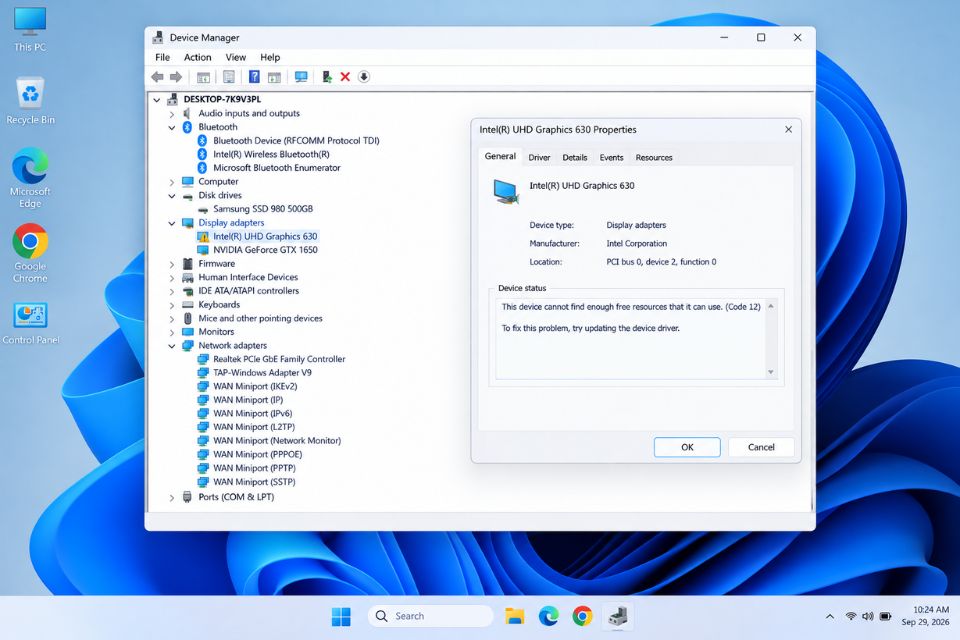Viewport: 960px width, 640px height.
Task: Show or hide the console tree toolbar icon
Action: (x=203, y=77)
